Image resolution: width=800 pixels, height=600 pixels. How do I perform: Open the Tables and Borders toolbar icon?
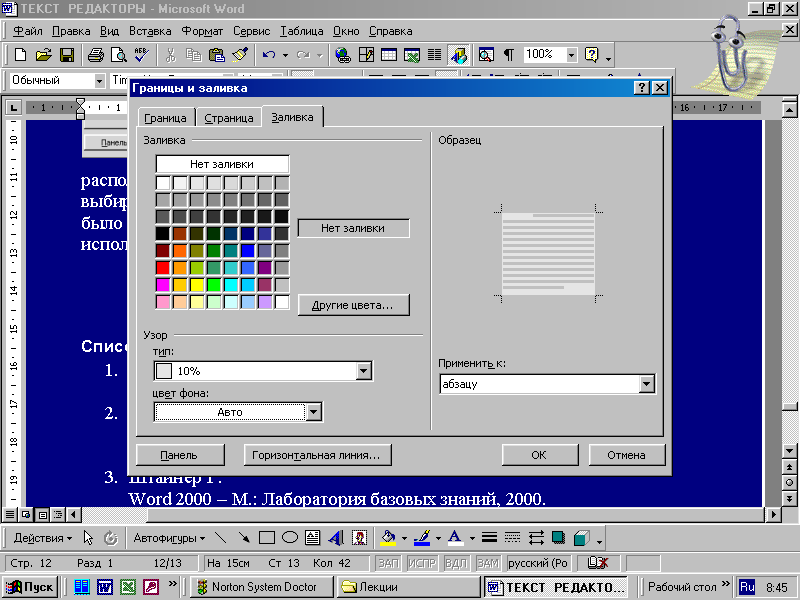[366, 55]
